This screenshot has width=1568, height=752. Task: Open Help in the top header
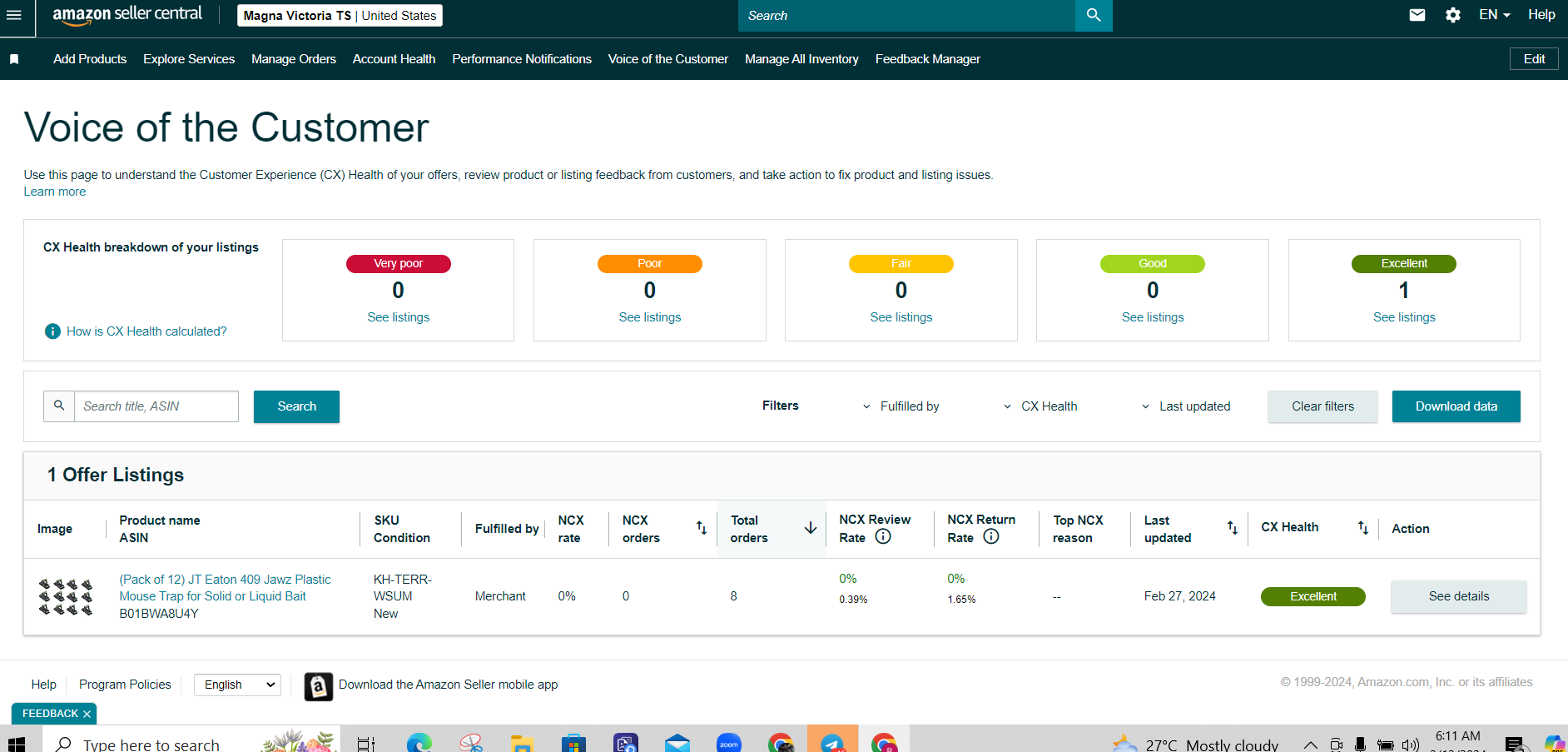click(x=1541, y=14)
